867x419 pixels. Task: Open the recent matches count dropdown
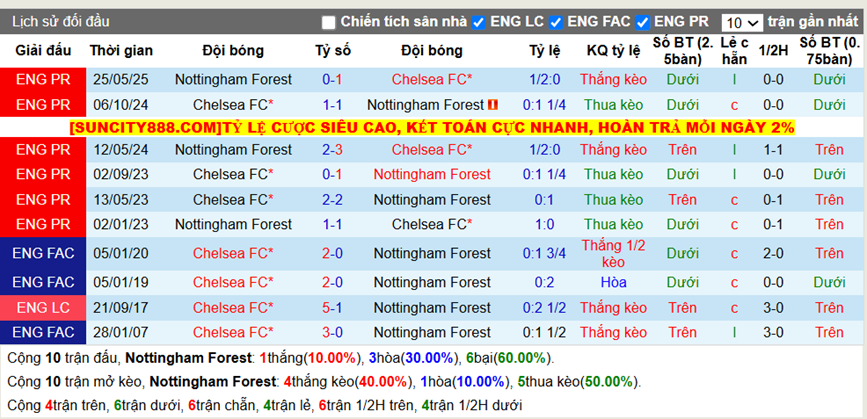pos(741,22)
